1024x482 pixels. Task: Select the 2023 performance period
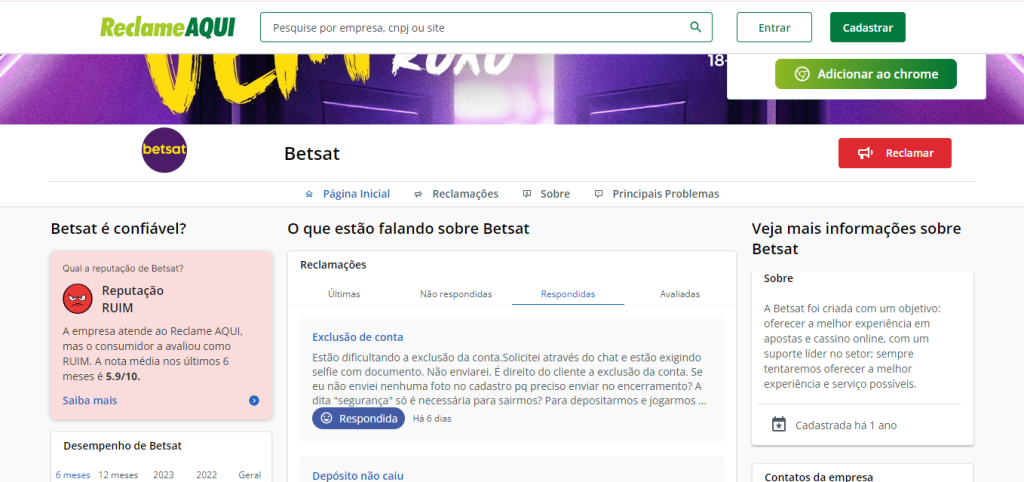(163, 475)
